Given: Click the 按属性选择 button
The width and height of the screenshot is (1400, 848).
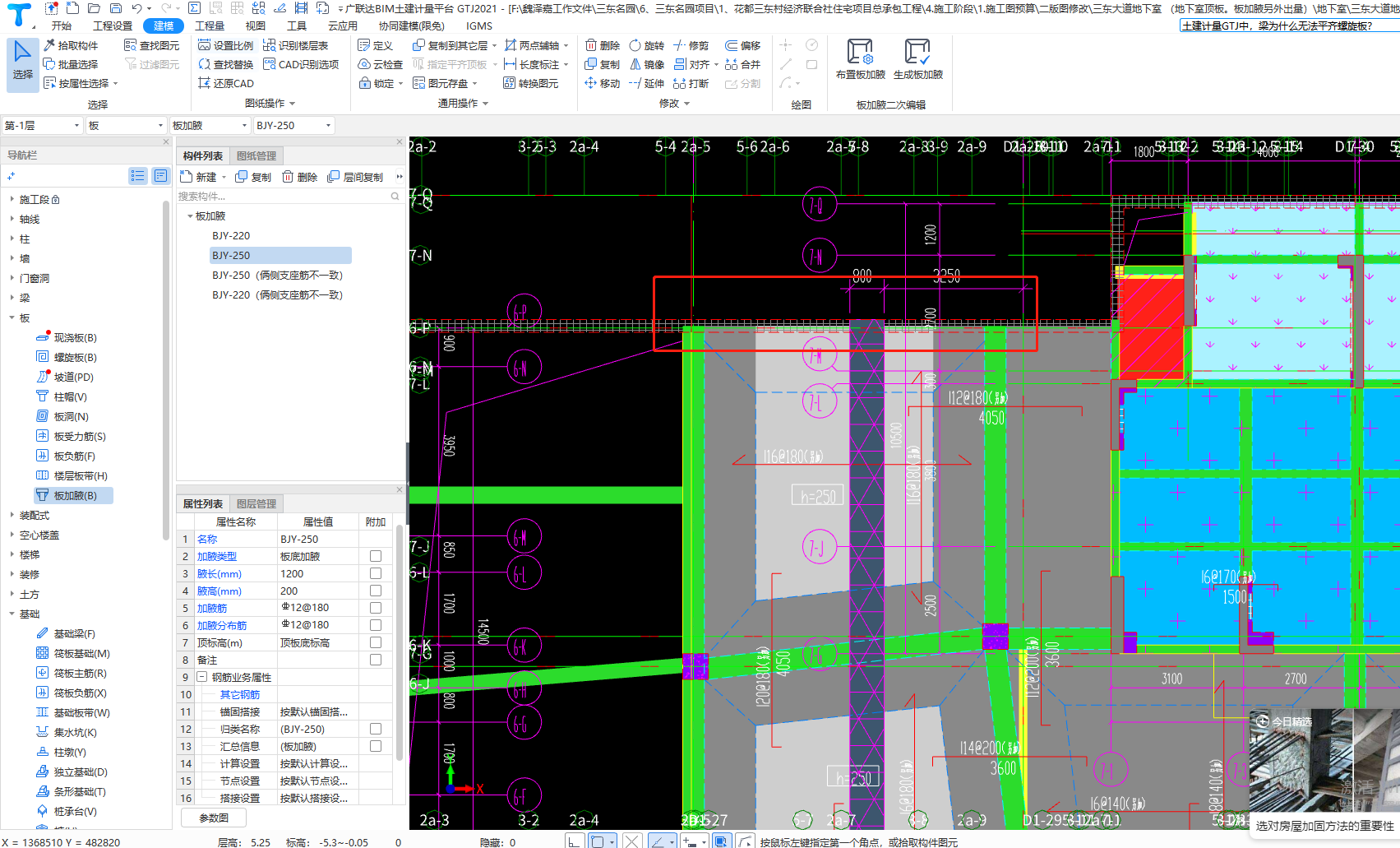Looking at the screenshot, I should (81, 83).
